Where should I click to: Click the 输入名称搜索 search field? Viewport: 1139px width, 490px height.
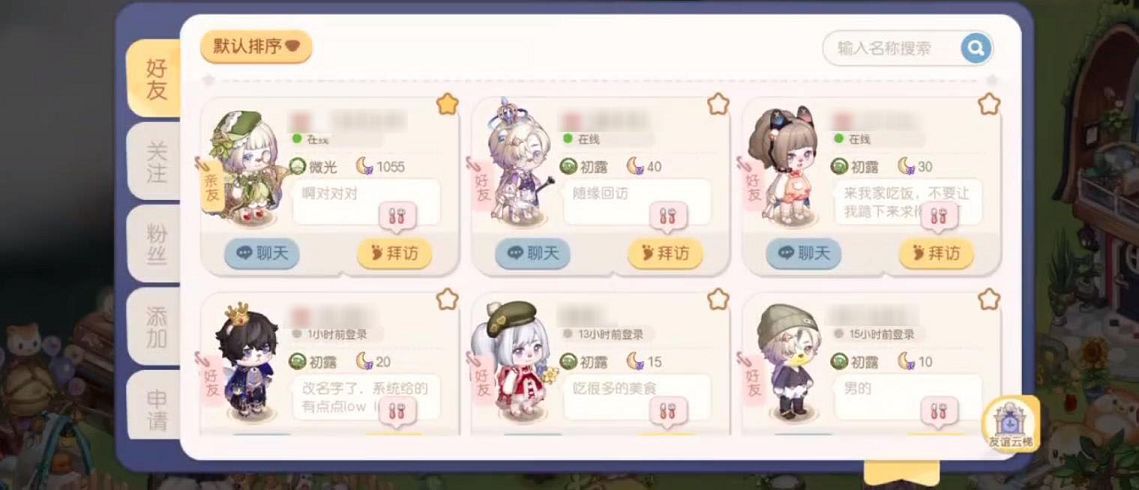click(x=892, y=49)
